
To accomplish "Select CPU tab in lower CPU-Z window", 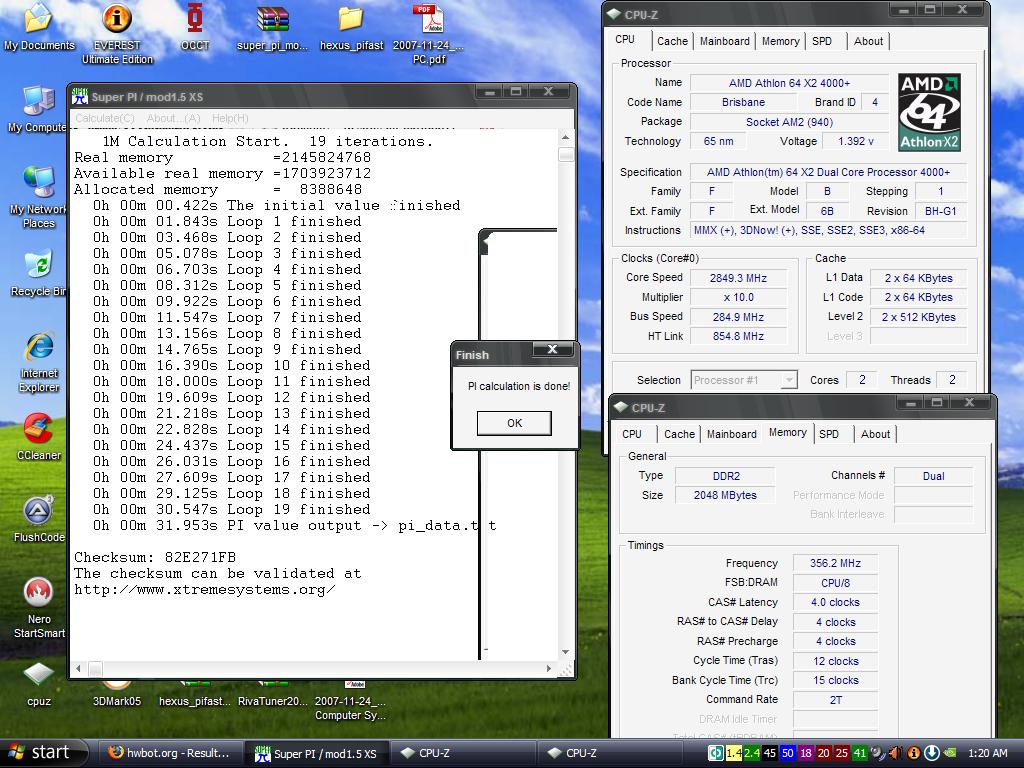I will coord(632,434).
